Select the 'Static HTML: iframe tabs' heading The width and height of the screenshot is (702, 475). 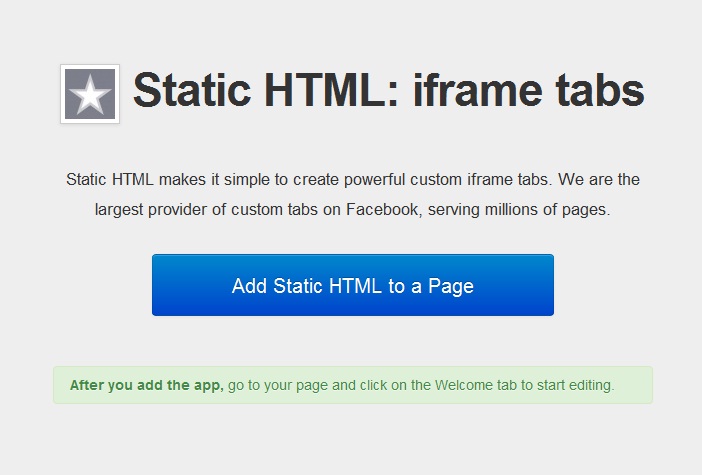click(389, 91)
